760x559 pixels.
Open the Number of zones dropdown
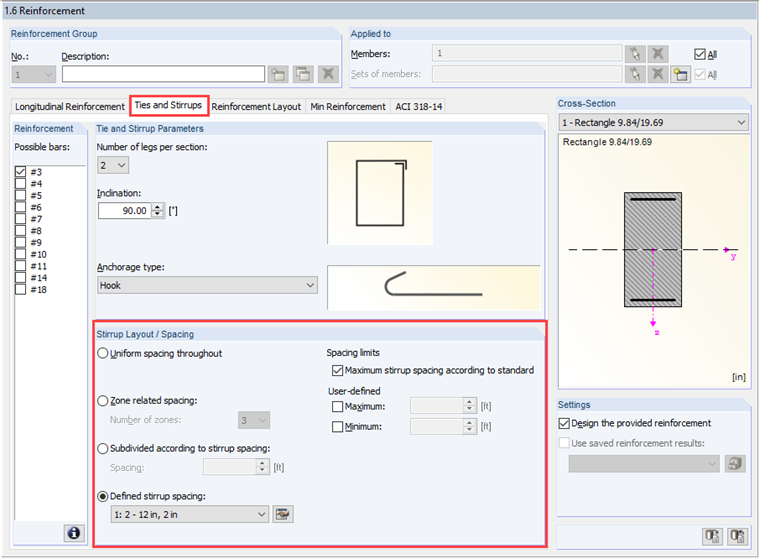coord(254,420)
